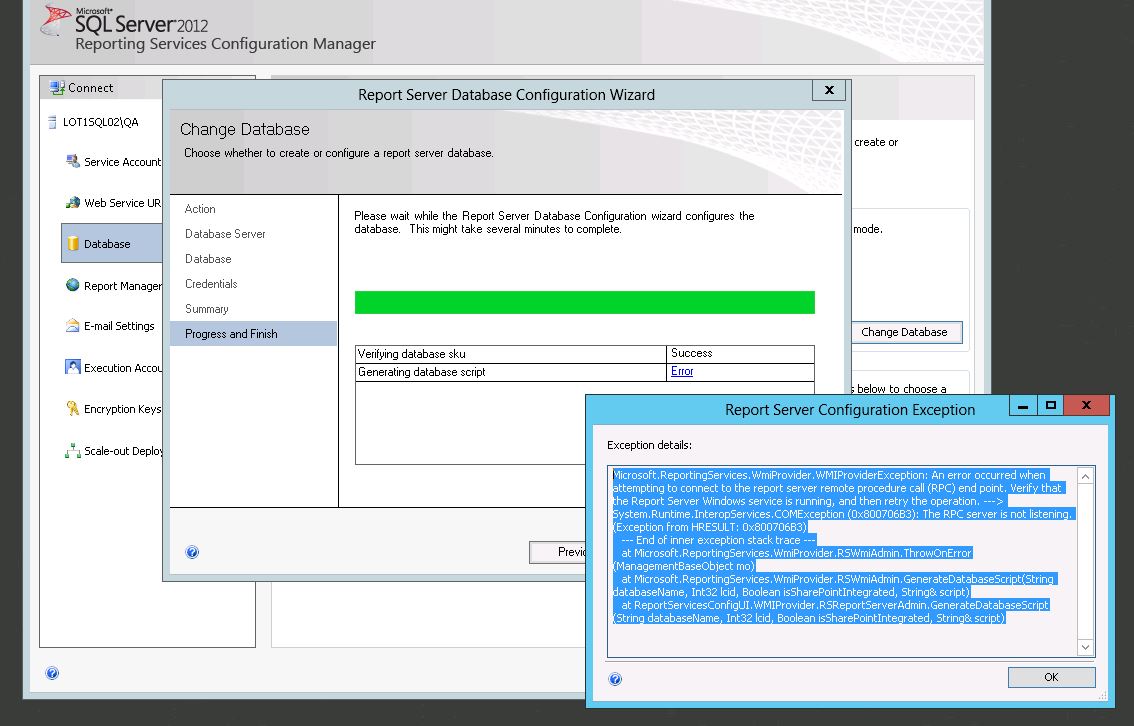Click Change Database button in main window
1134x726 pixels.
pyautogui.click(x=904, y=332)
